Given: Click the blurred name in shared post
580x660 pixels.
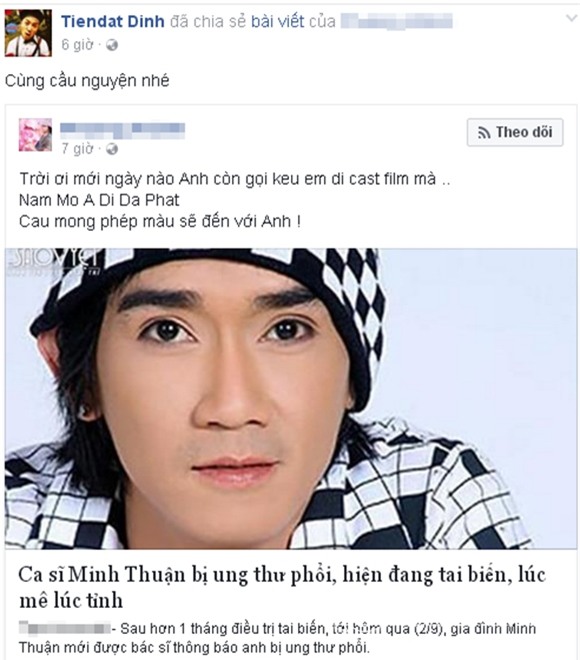Looking at the screenshot, I should click(122, 130).
